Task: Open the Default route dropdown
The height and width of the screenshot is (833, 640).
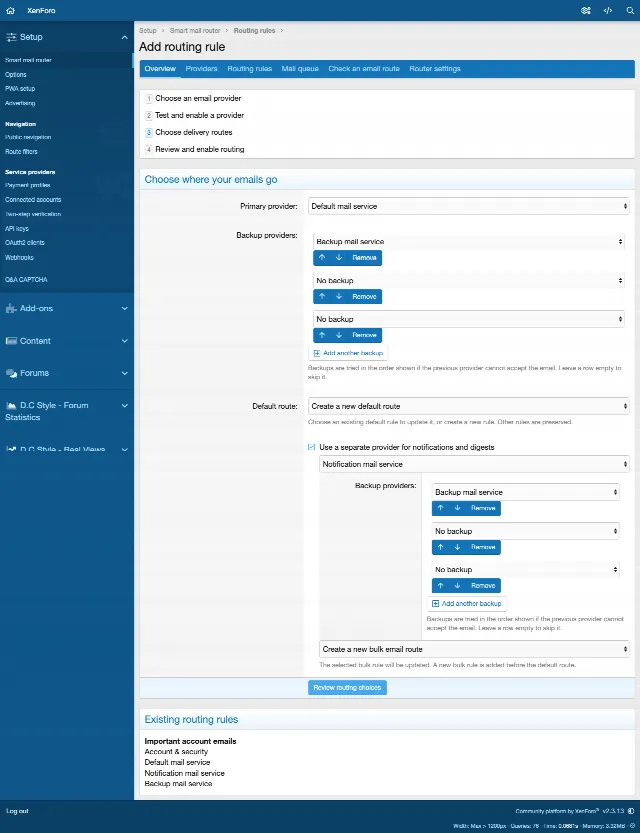Action: 468,406
